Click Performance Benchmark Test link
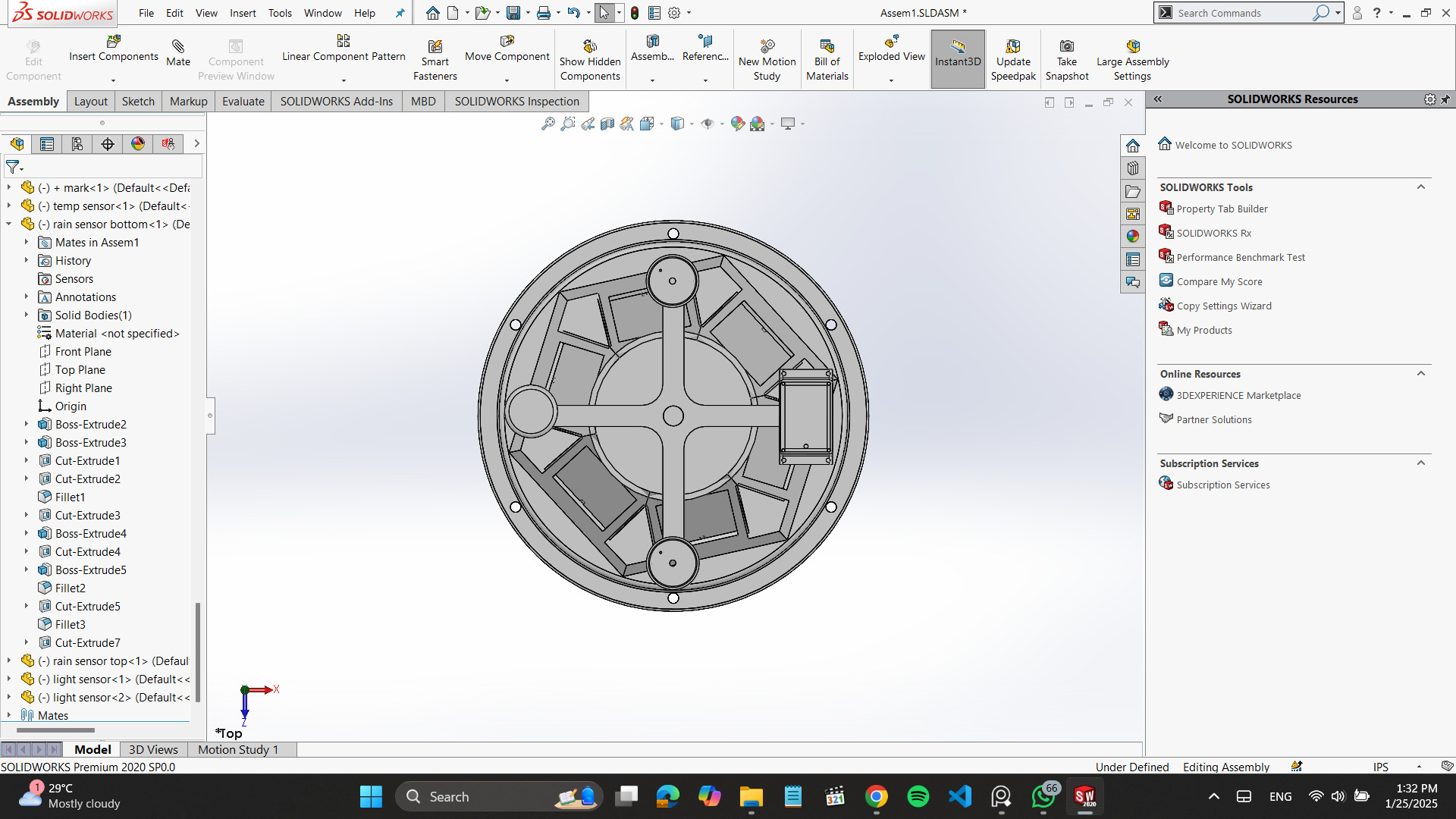The image size is (1456, 819). (1240, 258)
